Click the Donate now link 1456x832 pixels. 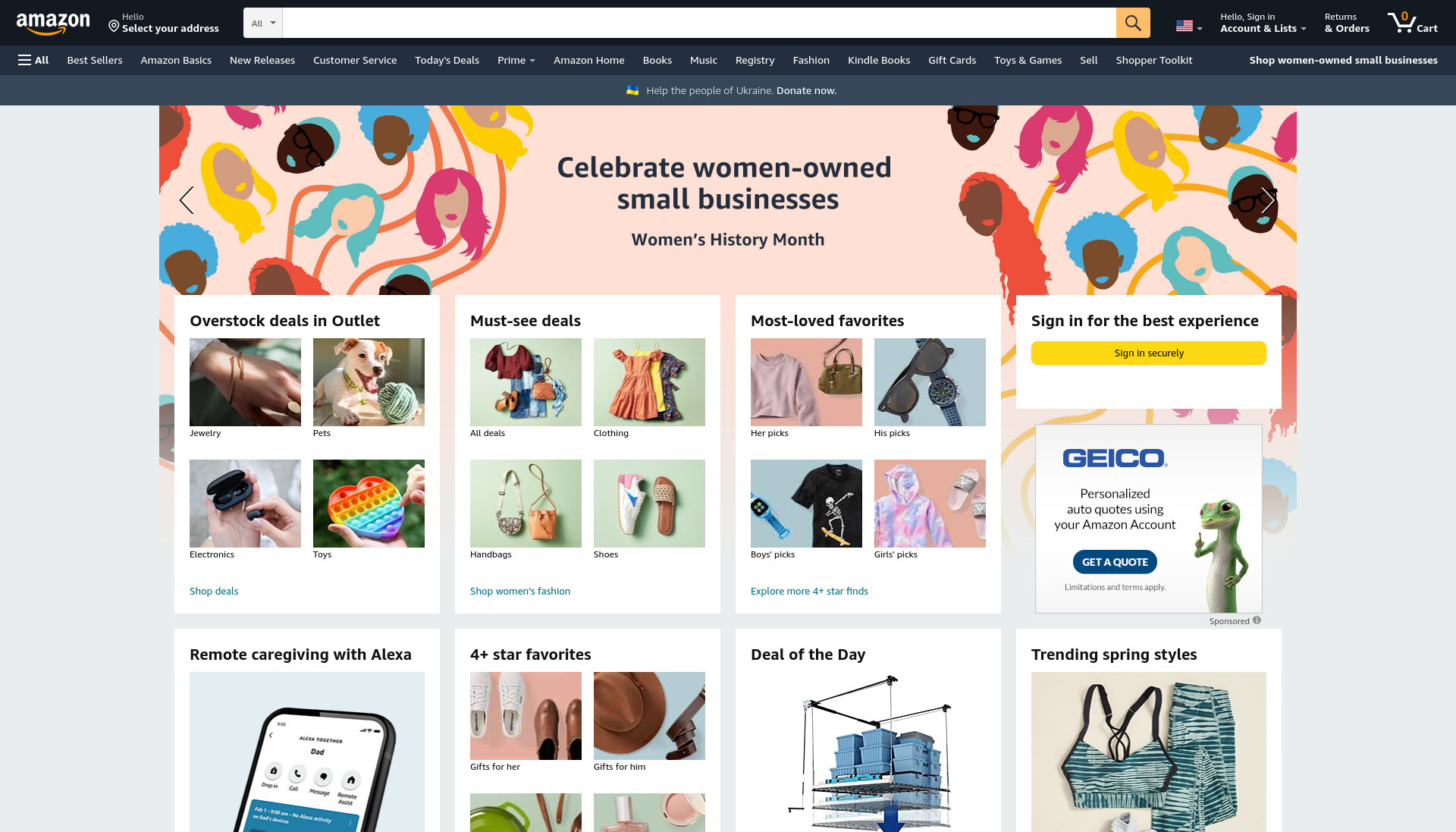pos(806,90)
